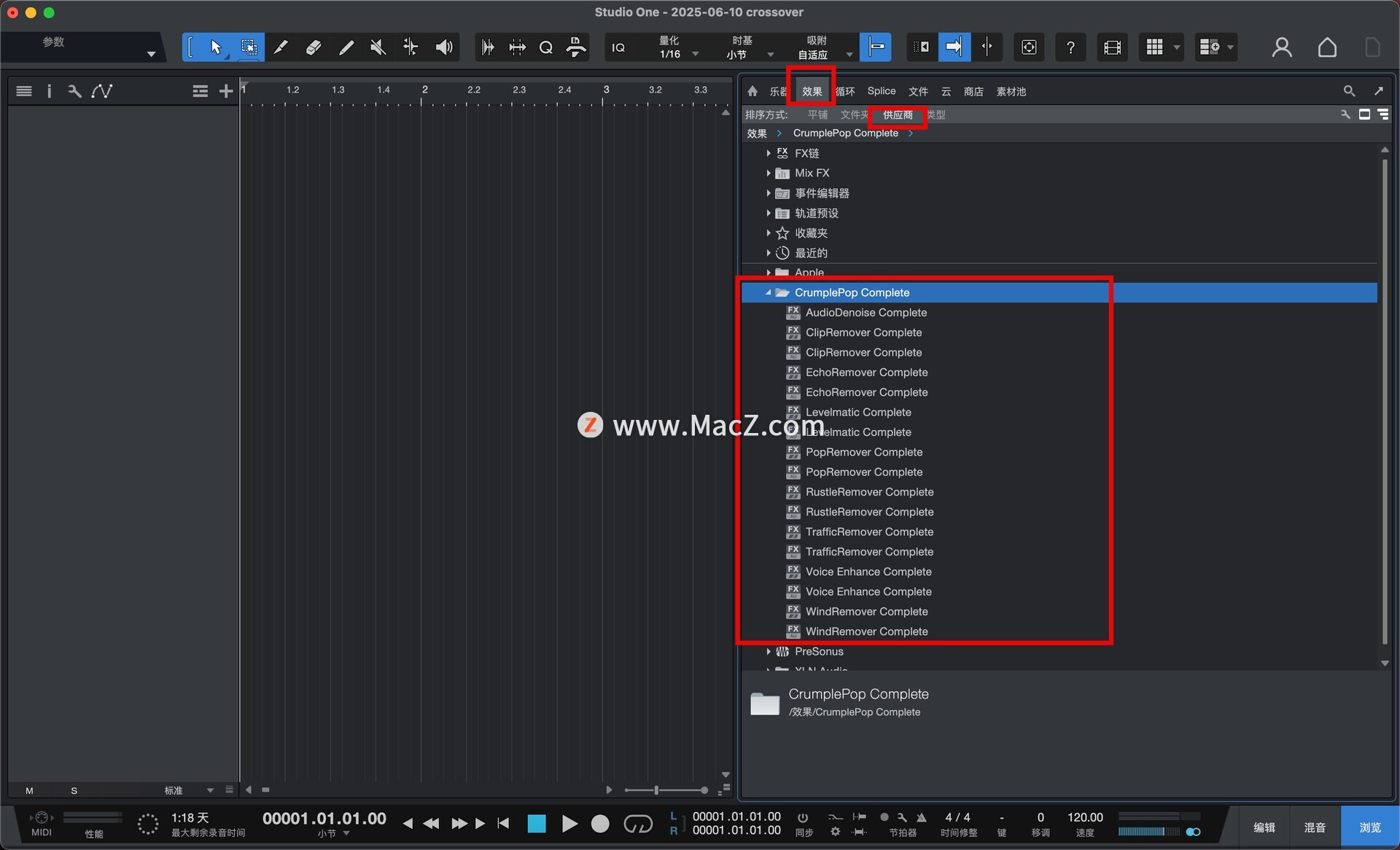Click the Record button
The height and width of the screenshot is (850, 1400).
(600, 824)
